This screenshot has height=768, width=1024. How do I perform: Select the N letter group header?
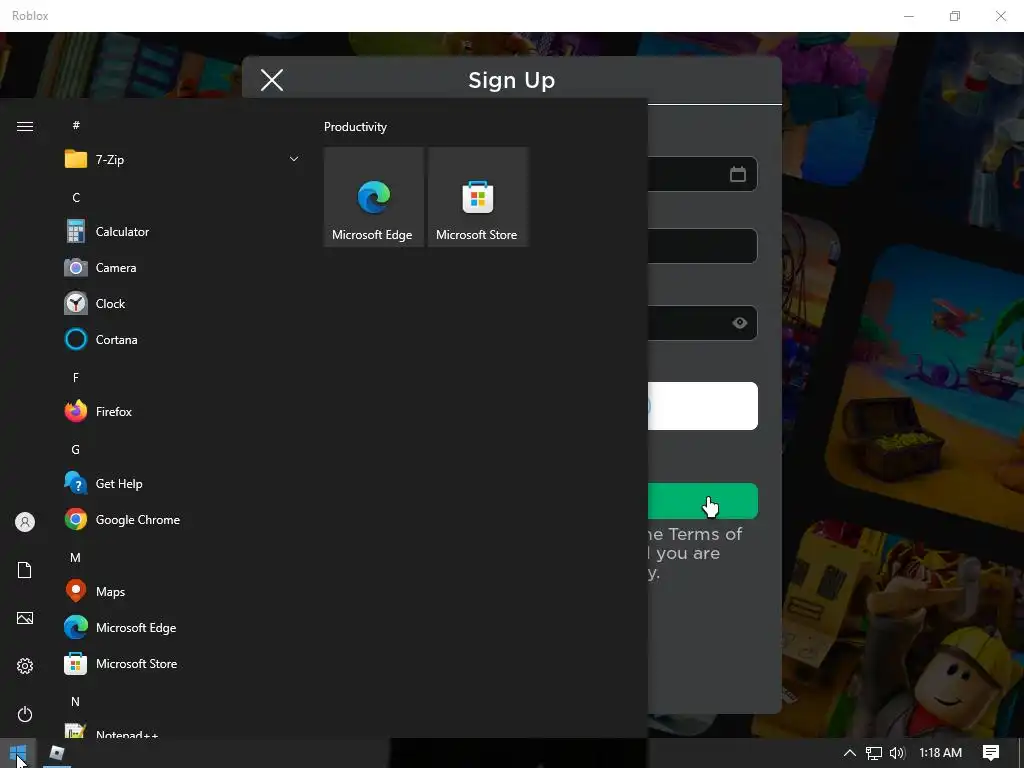coord(76,701)
